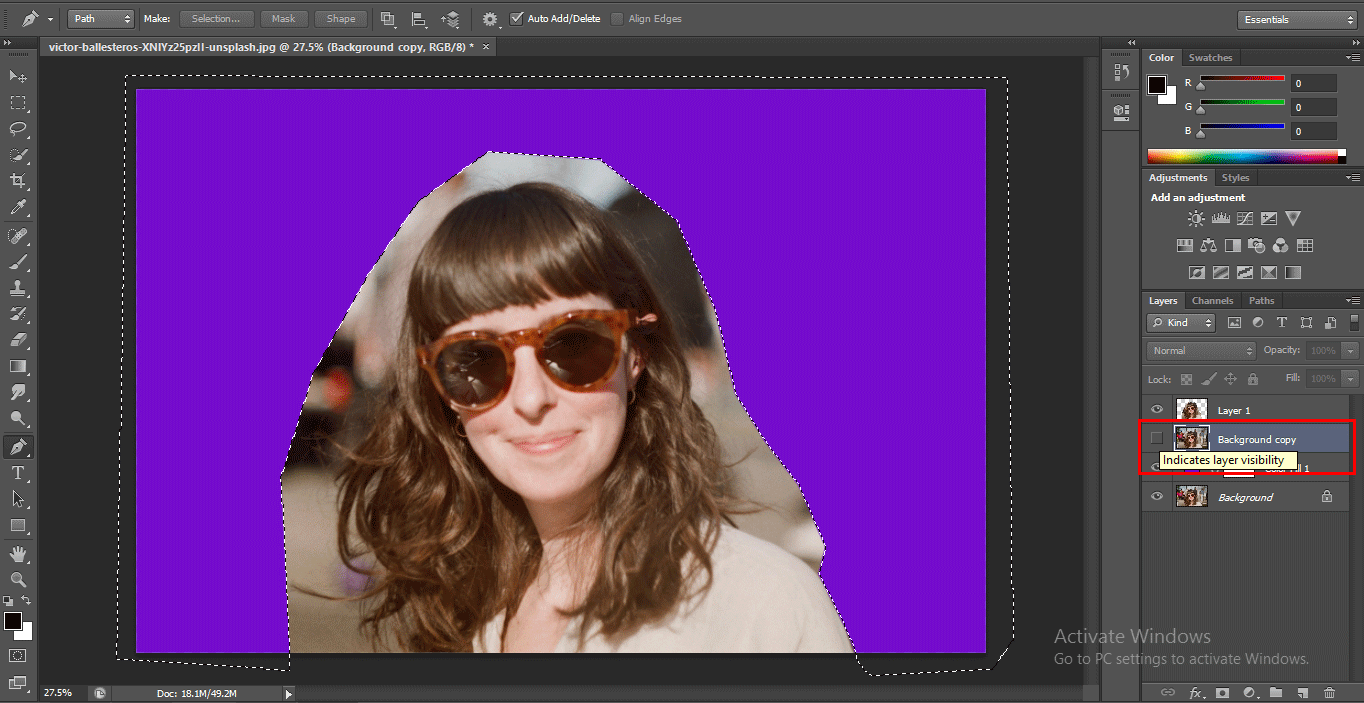
Task: Click the Selection... button
Action: 216,19
